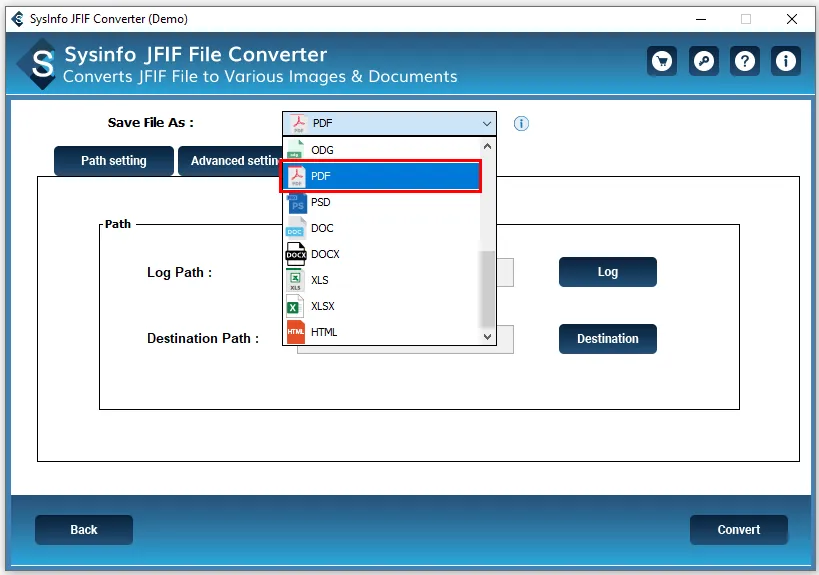
Task: Click the title bar app icon
Action: [x=17, y=19]
